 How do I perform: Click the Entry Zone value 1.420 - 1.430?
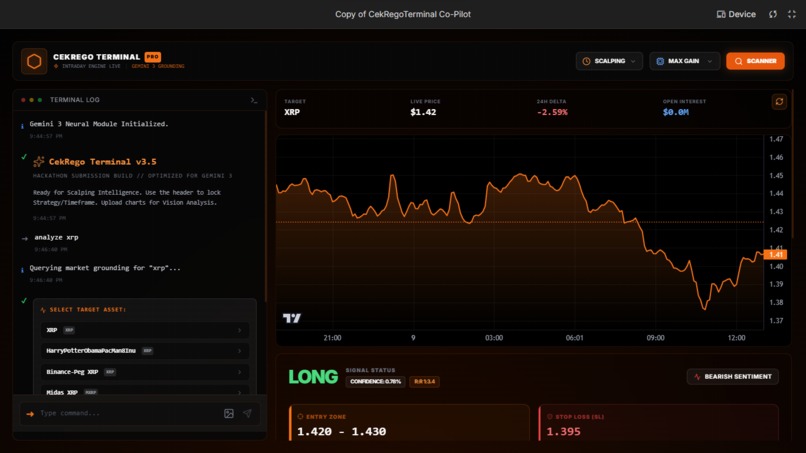341,431
